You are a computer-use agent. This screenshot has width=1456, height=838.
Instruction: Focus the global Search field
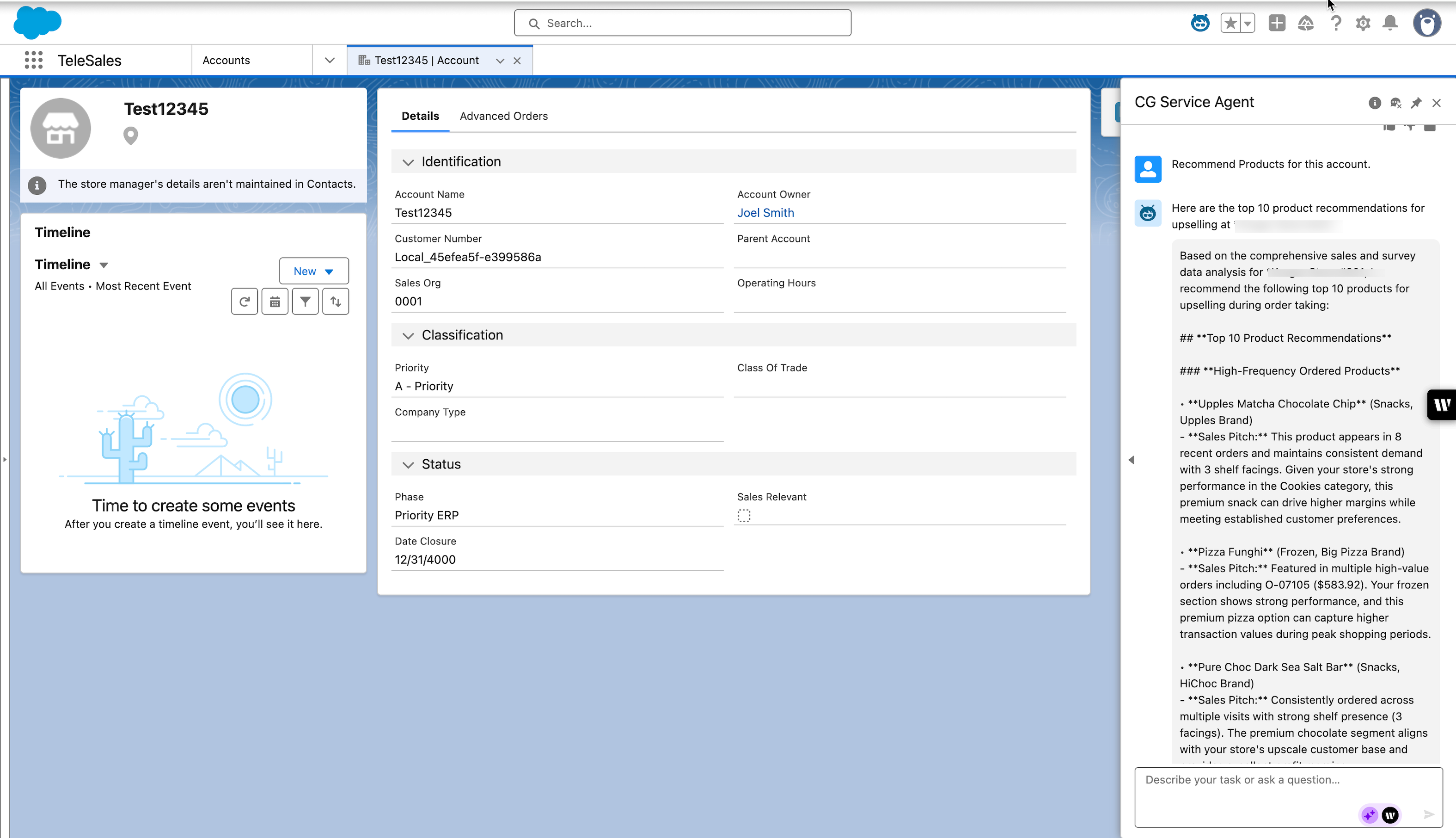[x=682, y=23]
